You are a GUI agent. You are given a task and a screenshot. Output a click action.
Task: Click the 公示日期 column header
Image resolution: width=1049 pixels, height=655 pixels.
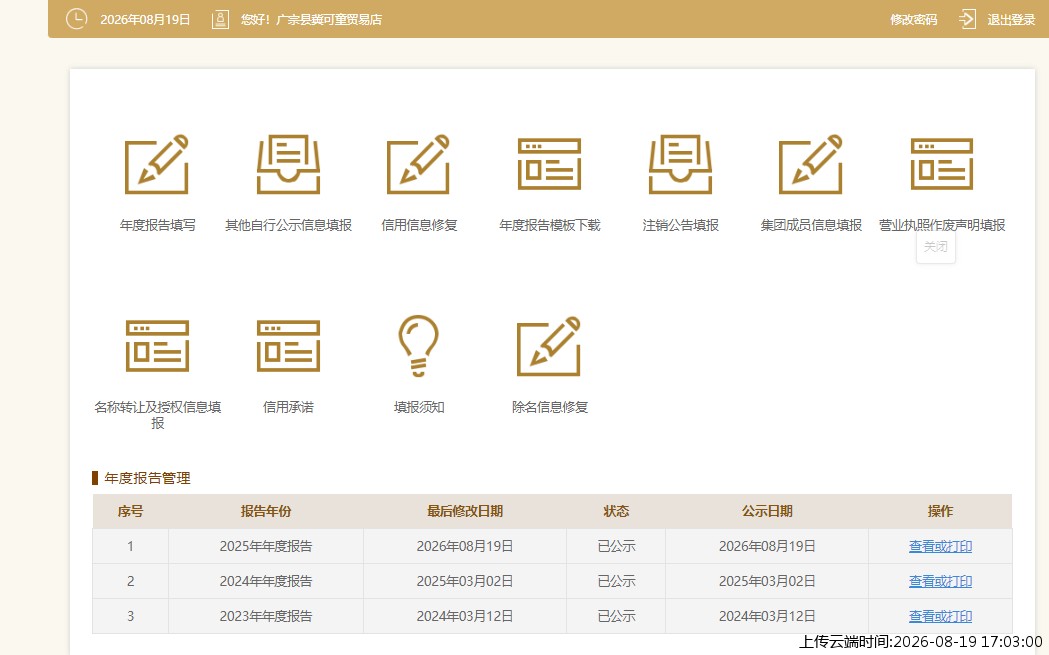coord(767,511)
